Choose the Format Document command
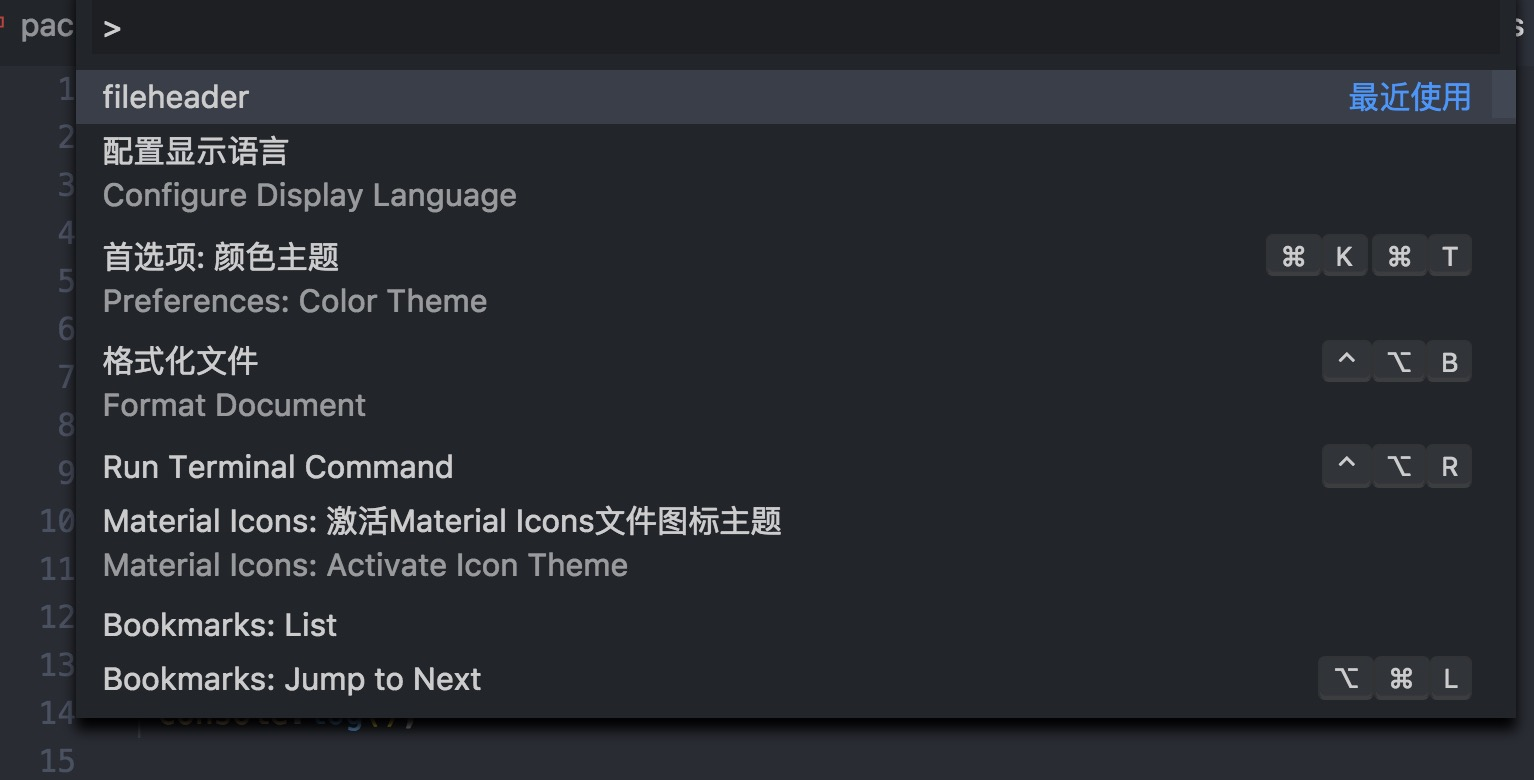The image size is (1534, 780). pyautogui.click(x=795, y=383)
